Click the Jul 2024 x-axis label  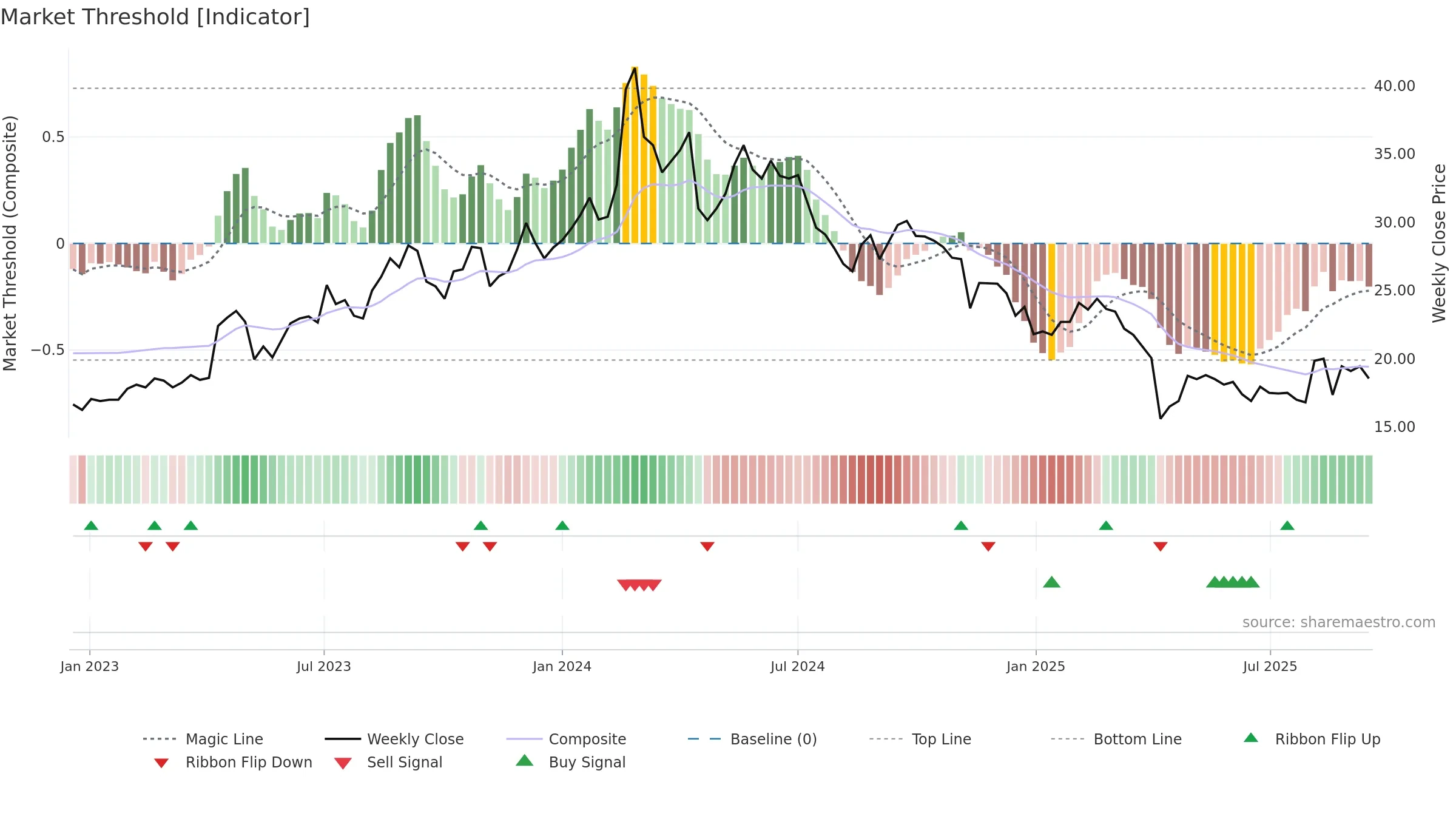coord(798,666)
